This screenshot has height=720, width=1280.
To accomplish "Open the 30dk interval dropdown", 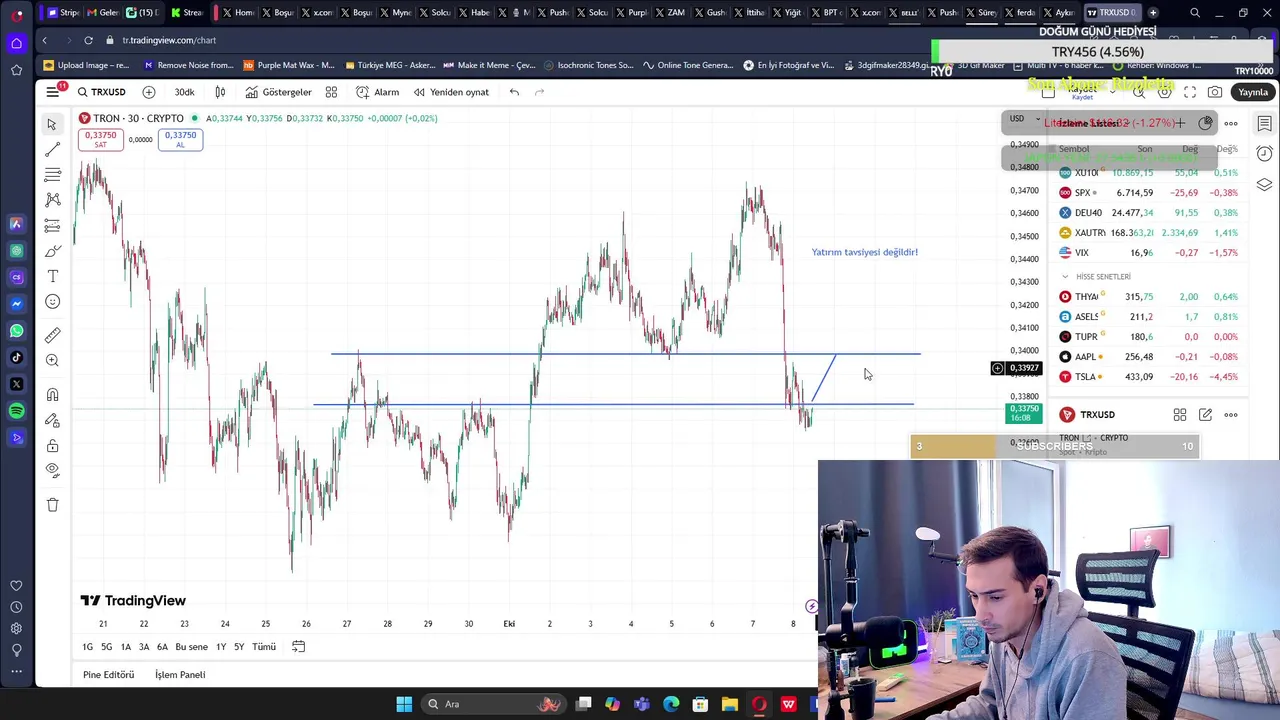I will coord(185,92).
